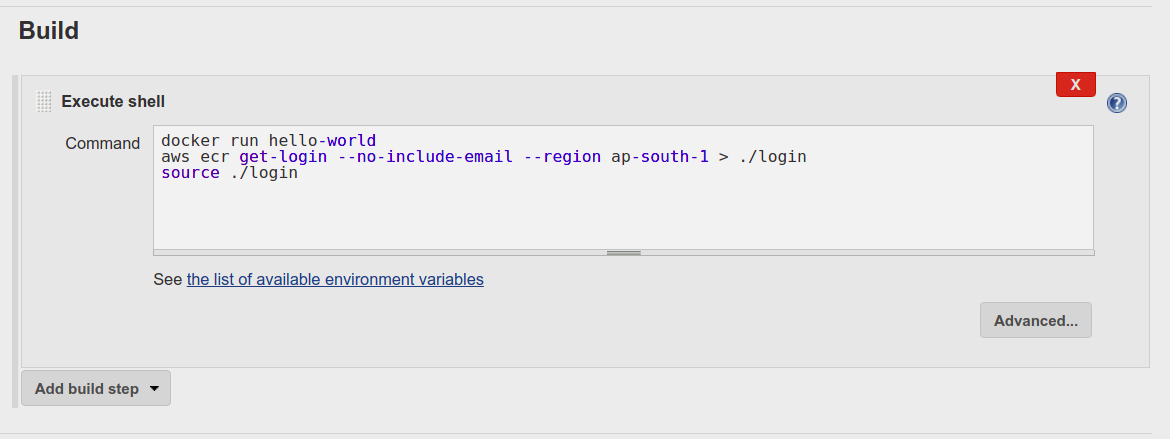This screenshot has height=439, width=1170.
Task: Open the list of available environment variables
Action: [335, 280]
